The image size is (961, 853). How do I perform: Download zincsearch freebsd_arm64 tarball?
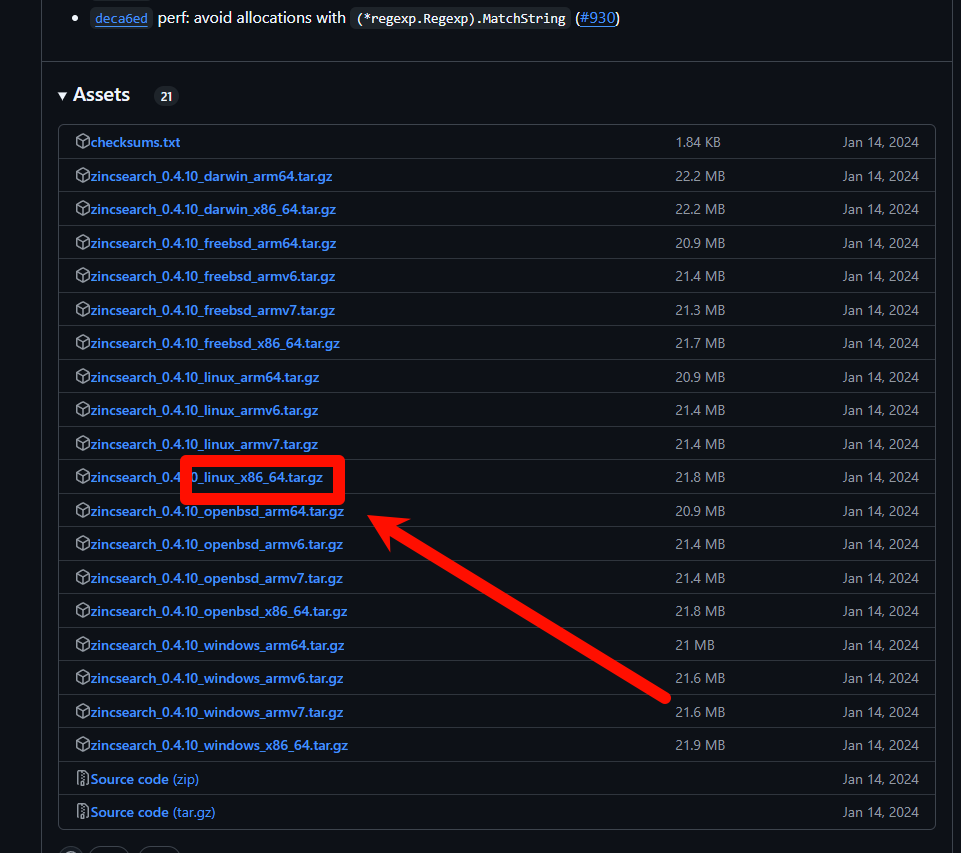[213, 243]
